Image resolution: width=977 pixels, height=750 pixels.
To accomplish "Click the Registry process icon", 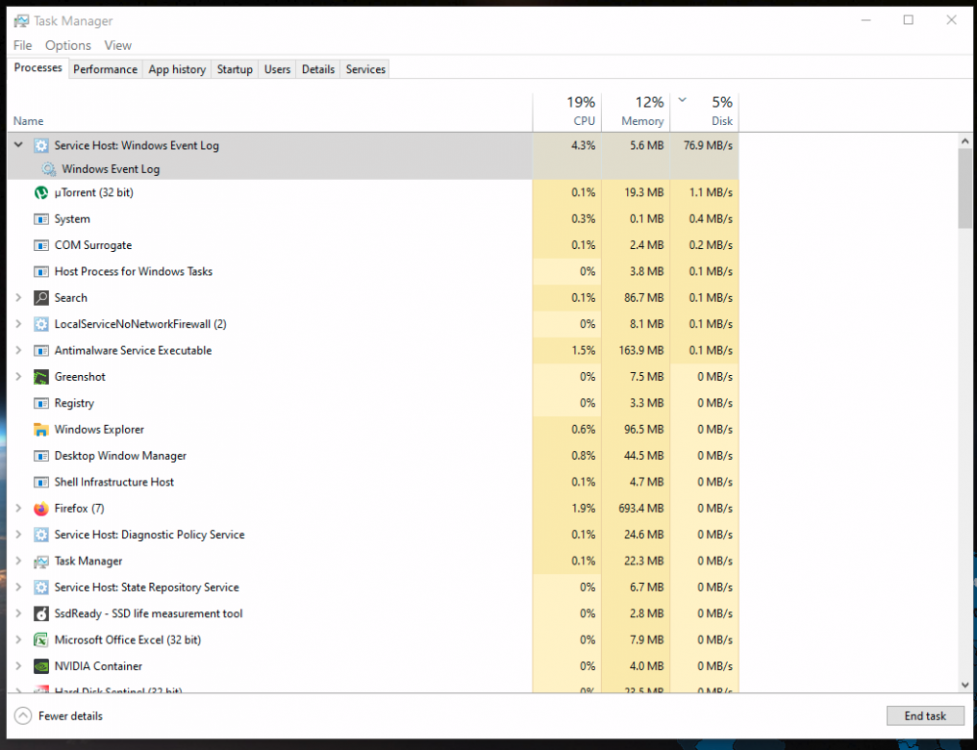I will pyautogui.click(x=41, y=403).
